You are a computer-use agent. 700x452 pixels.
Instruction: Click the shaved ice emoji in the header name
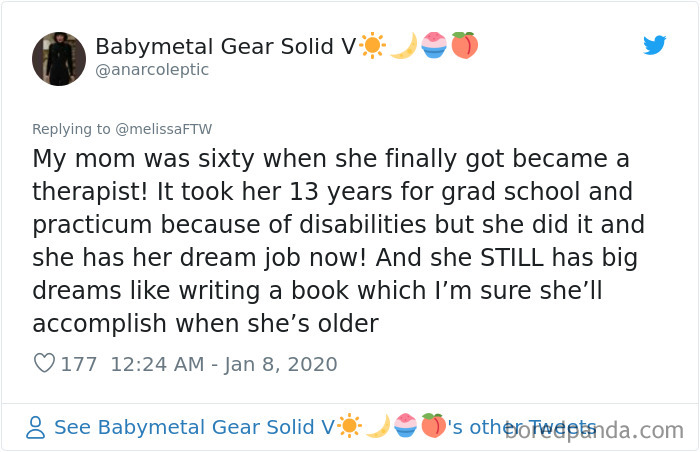coord(434,46)
